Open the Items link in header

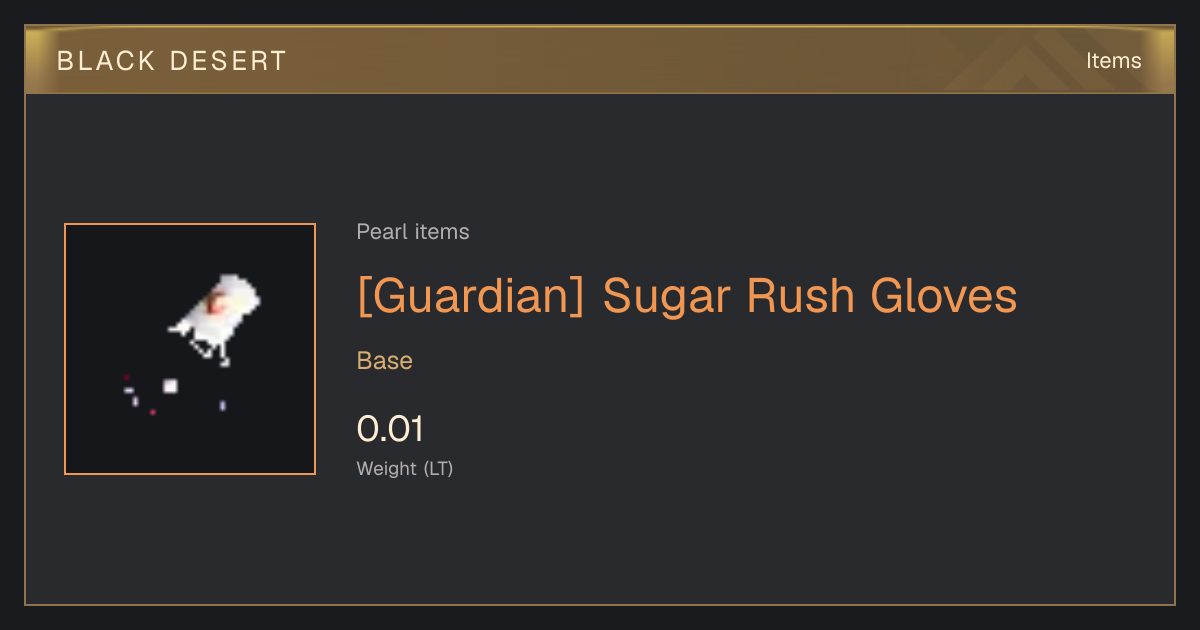pos(1113,61)
